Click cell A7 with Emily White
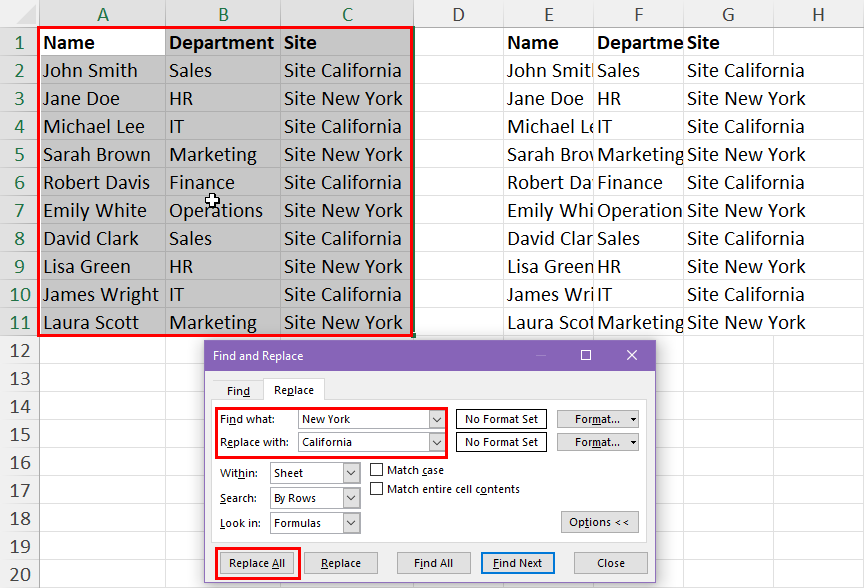This screenshot has height=588, width=864. pyautogui.click(x=102, y=210)
